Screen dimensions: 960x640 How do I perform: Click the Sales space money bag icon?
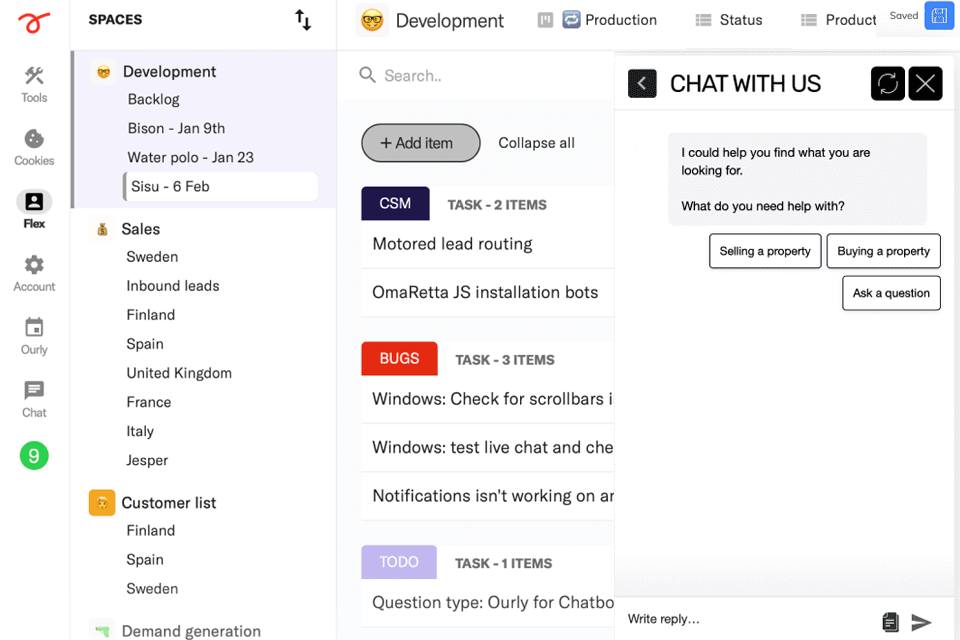coord(102,229)
